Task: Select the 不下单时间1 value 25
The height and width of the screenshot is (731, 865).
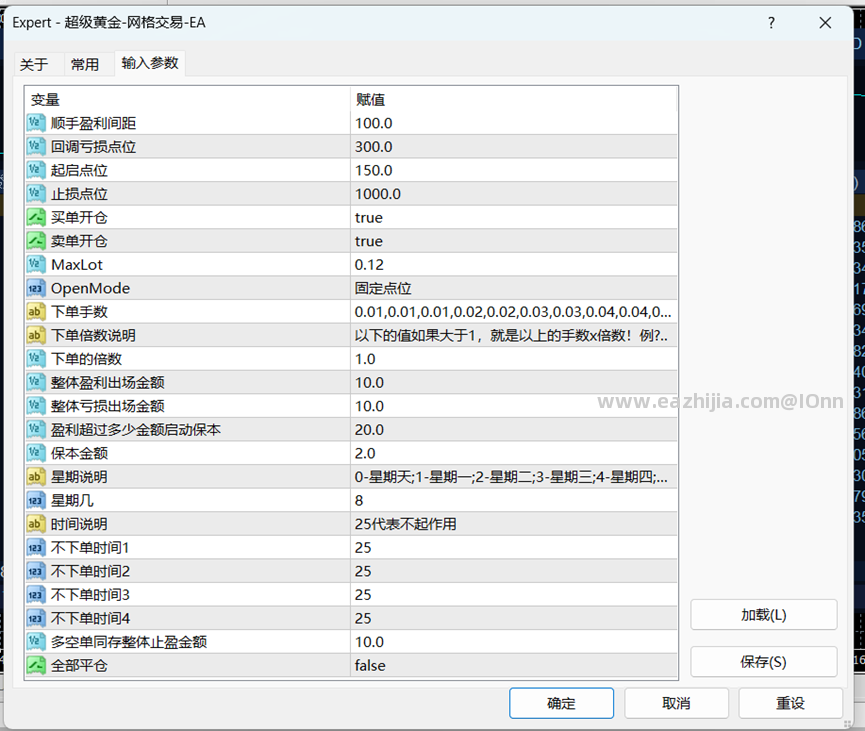Action: click(x=514, y=547)
